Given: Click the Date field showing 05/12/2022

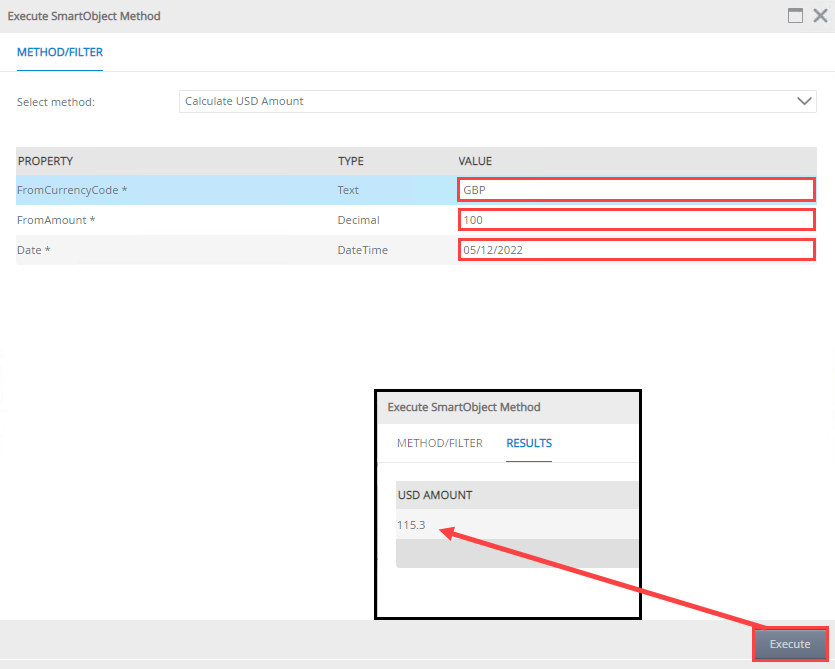Looking at the screenshot, I should point(636,250).
